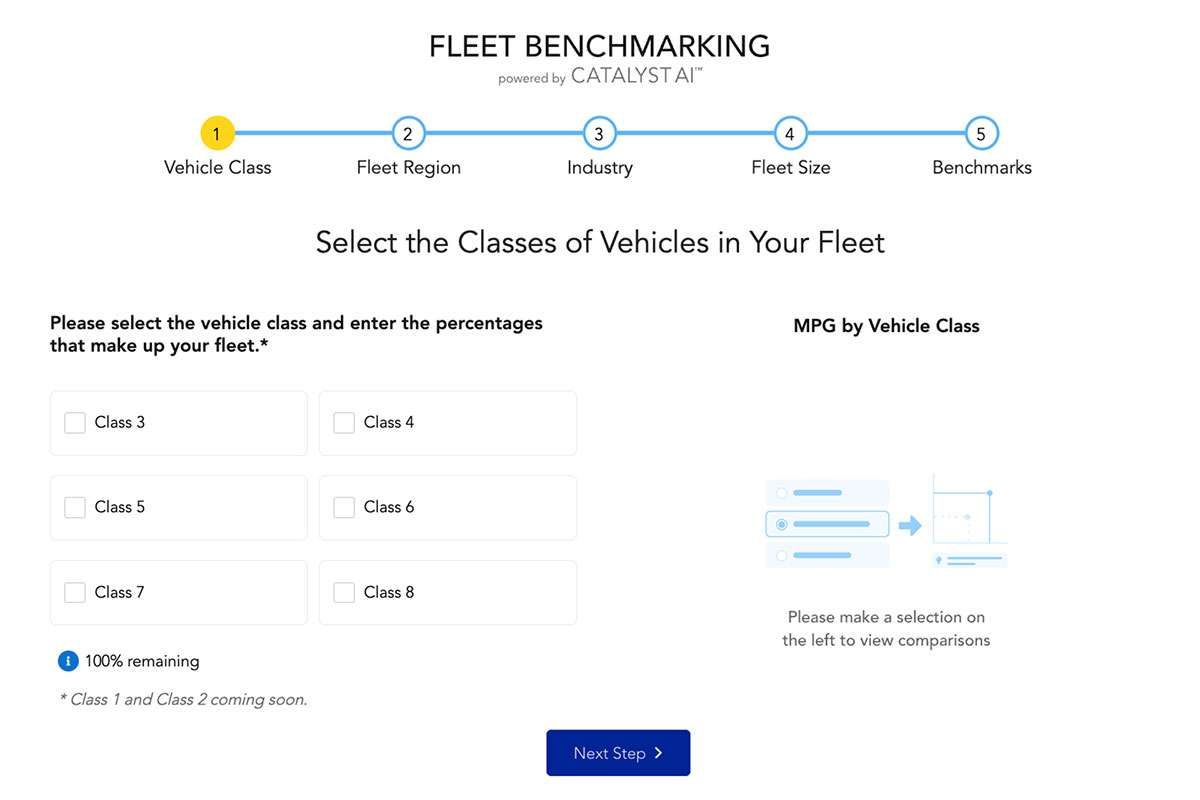Open the Vehicle Class step label
Screen dimensions: 1200x800
point(217,167)
